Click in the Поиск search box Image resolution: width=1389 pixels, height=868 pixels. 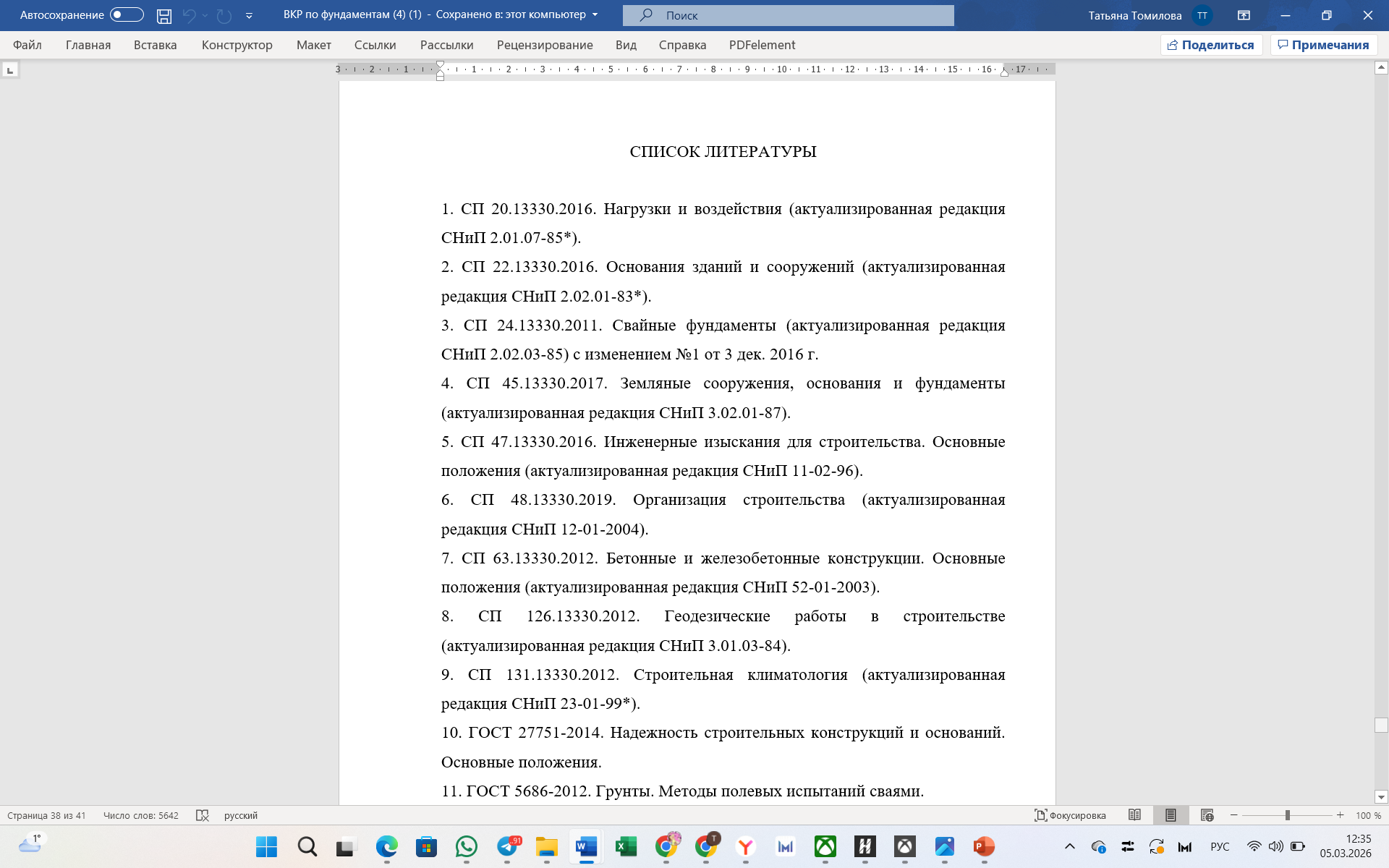tap(789, 15)
